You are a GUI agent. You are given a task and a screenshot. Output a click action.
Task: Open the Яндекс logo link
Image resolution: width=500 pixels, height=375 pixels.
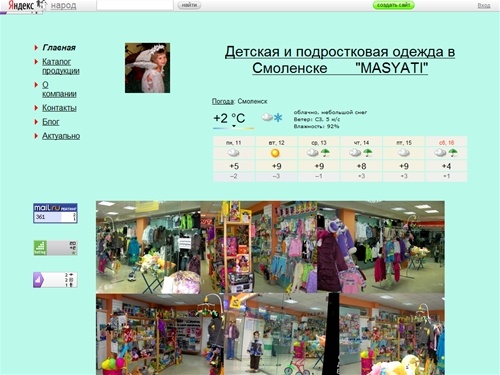pyautogui.click(x=21, y=5)
